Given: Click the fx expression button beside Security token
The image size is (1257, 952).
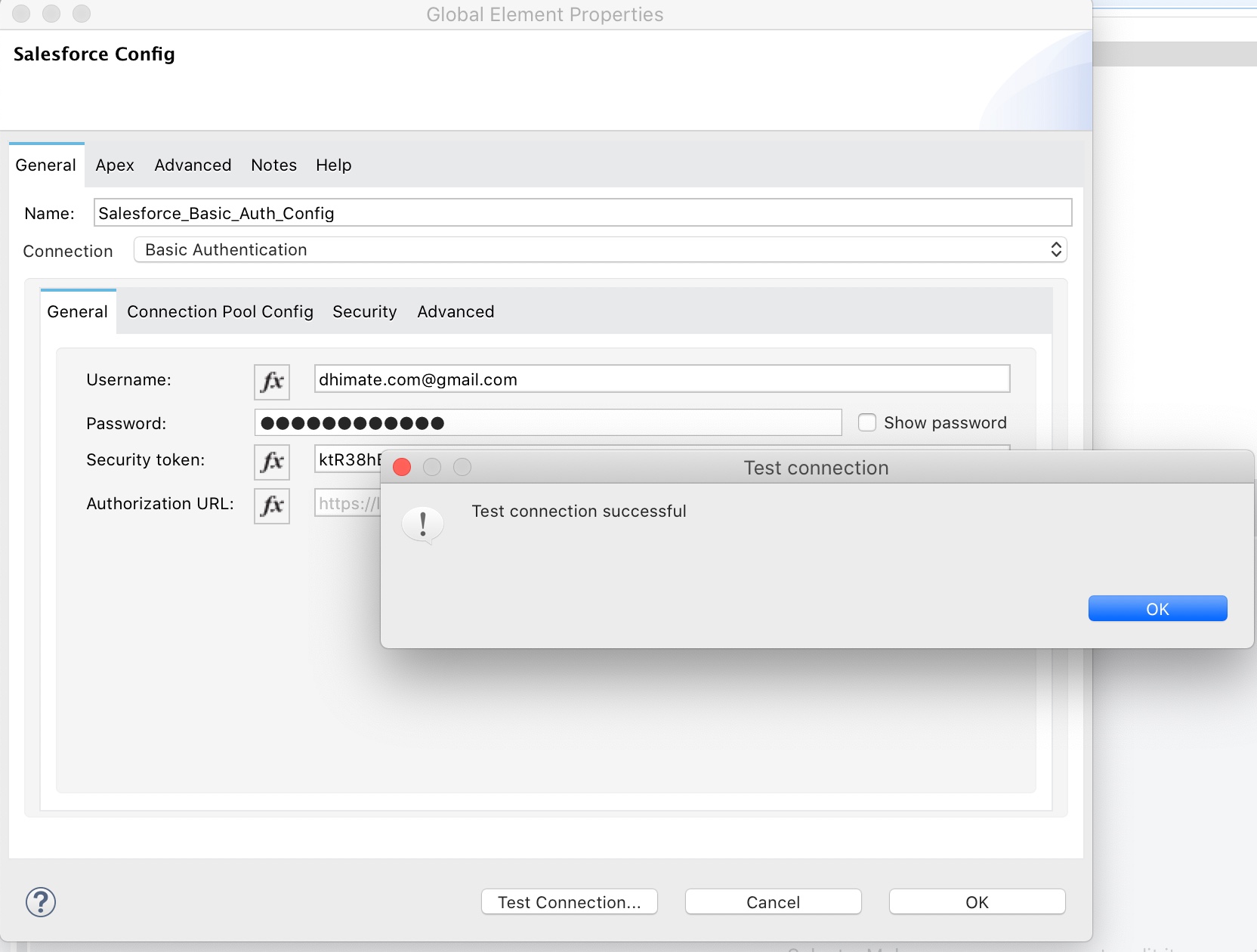Looking at the screenshot, I should click(x=272, y=462).
